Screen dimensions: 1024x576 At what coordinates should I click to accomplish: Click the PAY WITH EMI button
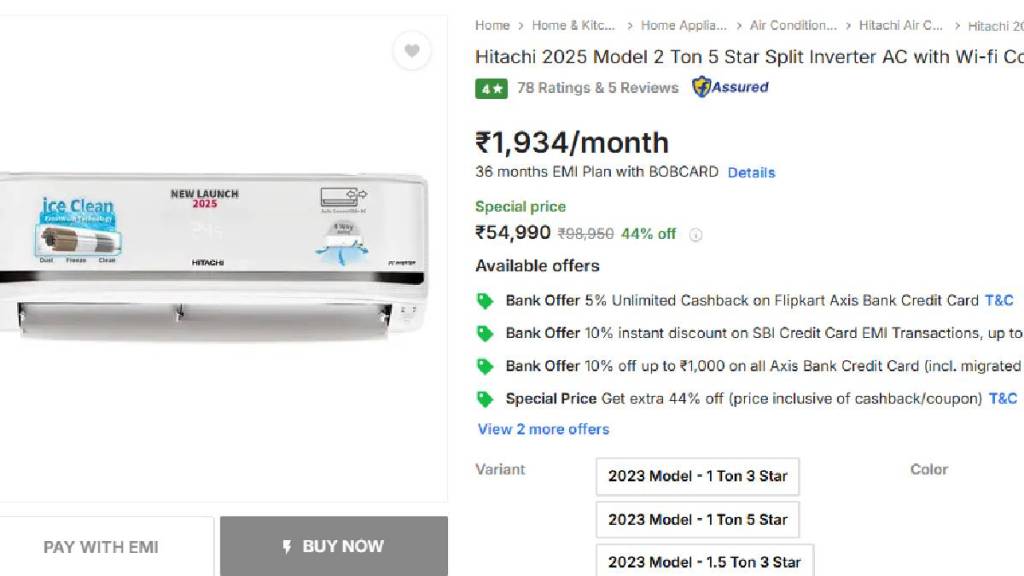pos(101,547)
